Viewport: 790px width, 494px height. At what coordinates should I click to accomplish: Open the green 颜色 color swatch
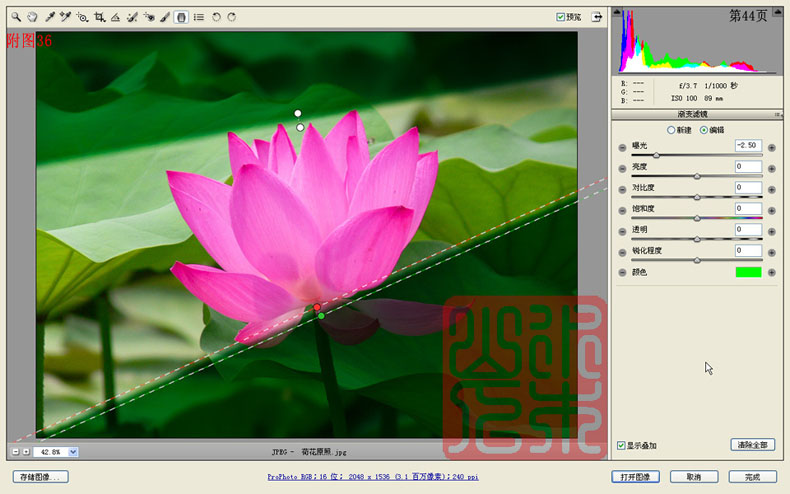[x=748, y=273]
